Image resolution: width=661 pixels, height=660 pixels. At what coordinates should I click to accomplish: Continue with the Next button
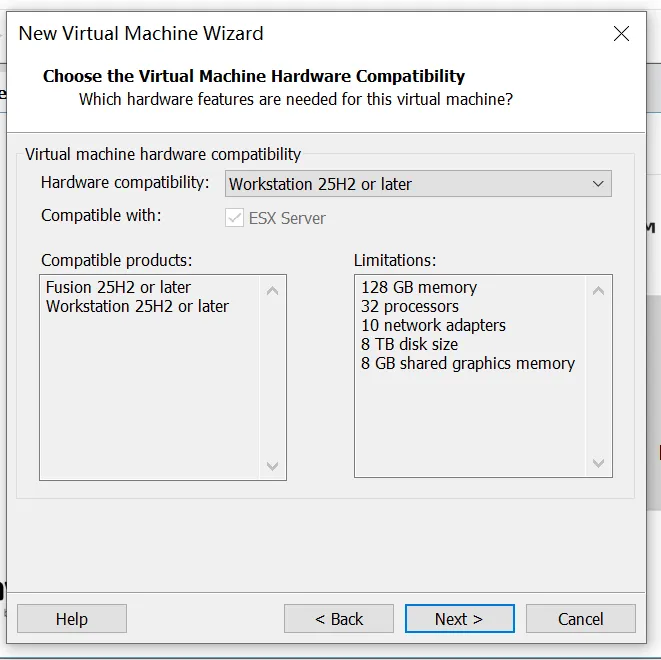[x=459, y=619]
